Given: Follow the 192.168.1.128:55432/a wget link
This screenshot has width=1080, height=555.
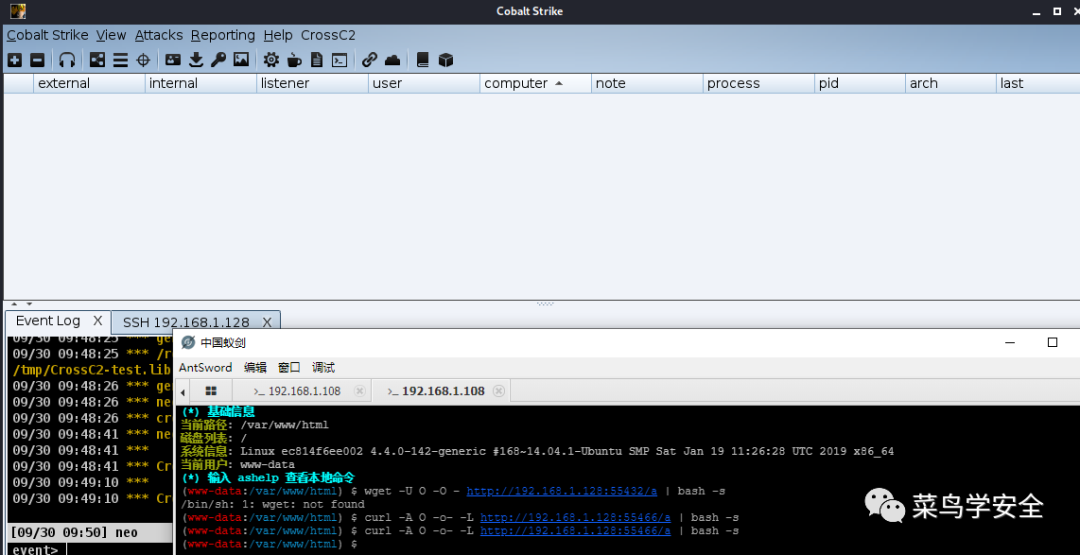Looking at the screenshot, I should [x=562, y=491].
